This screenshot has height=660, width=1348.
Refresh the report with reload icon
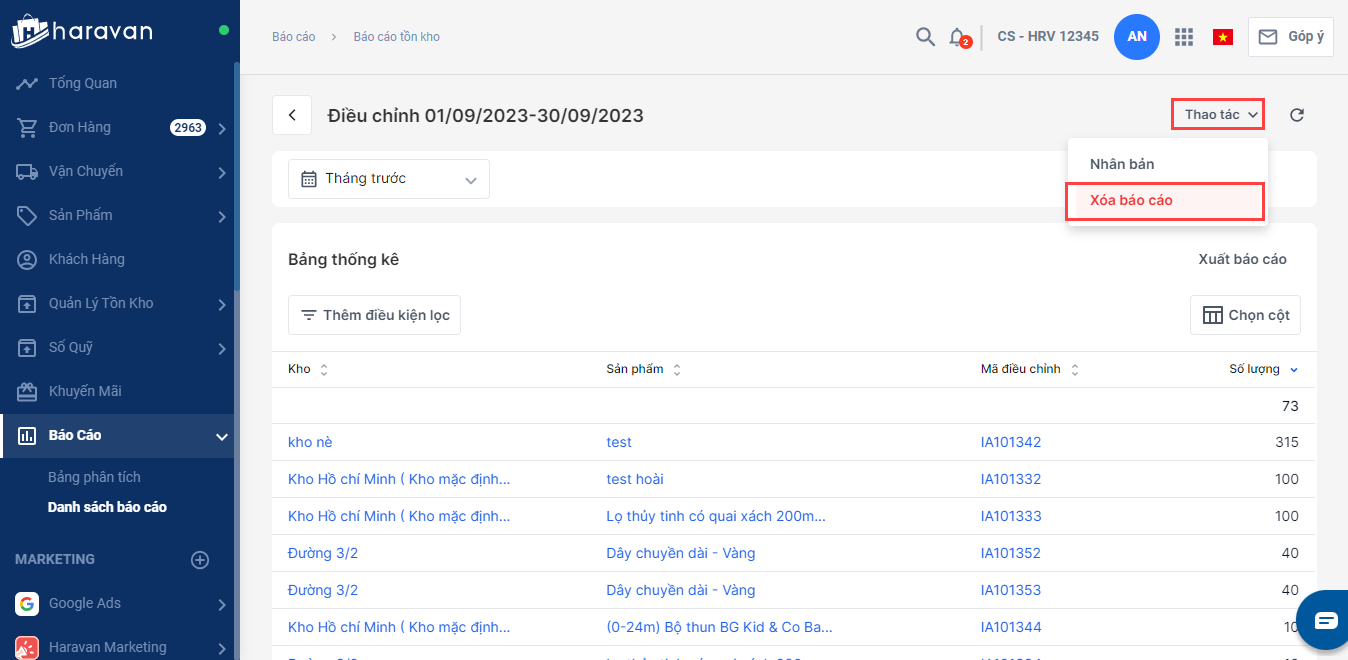coord(1297,115)
